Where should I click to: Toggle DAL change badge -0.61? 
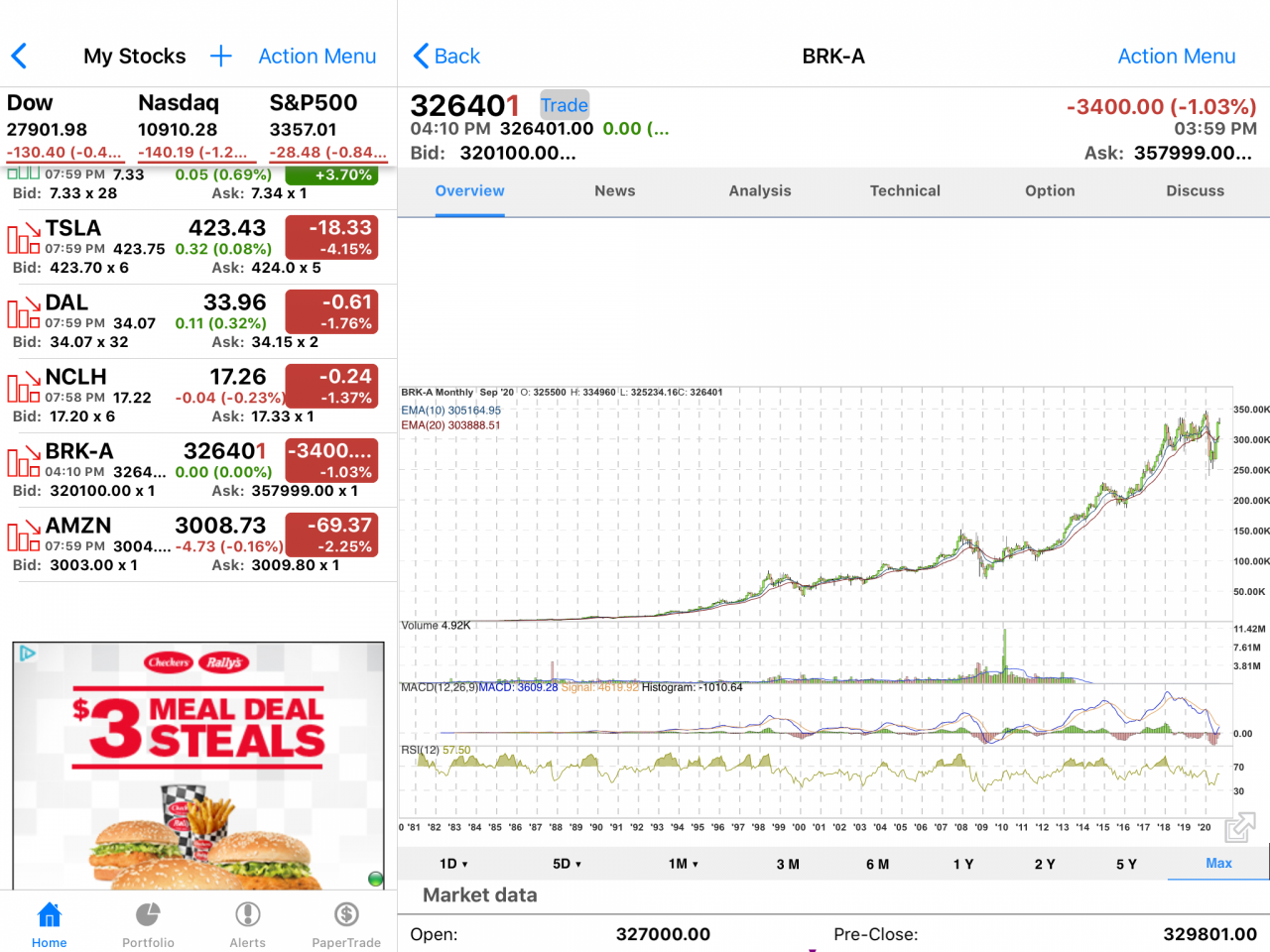331,312
